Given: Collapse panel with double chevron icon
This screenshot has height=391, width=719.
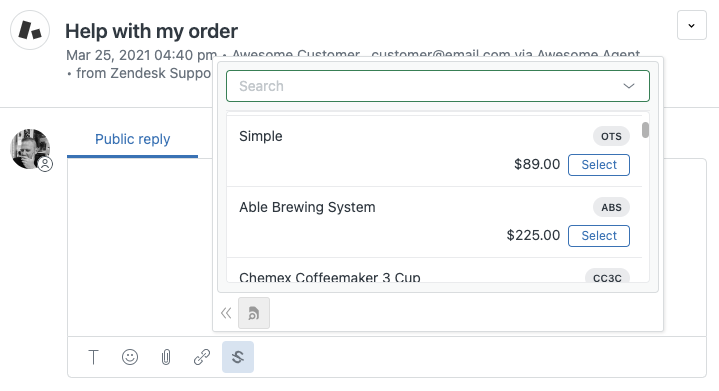Looking at the screenshot, I should (x=226, y=313).
